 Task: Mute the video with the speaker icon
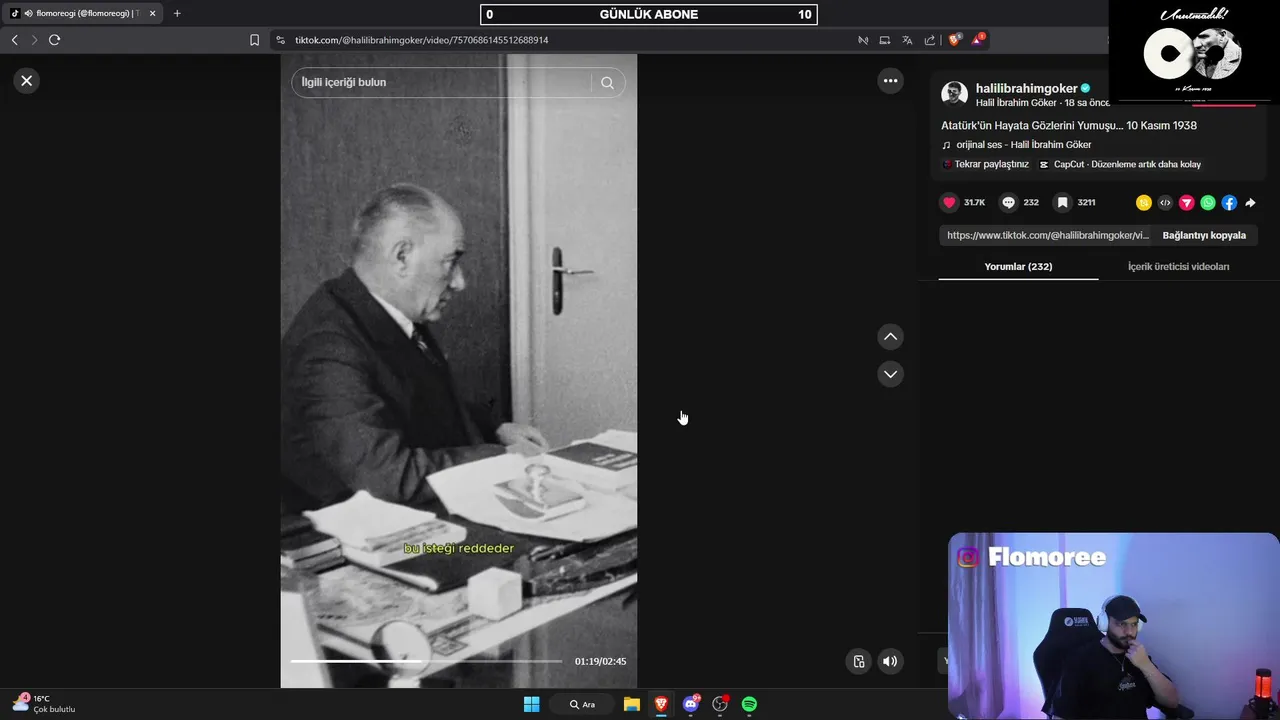(x=890, y=661)
